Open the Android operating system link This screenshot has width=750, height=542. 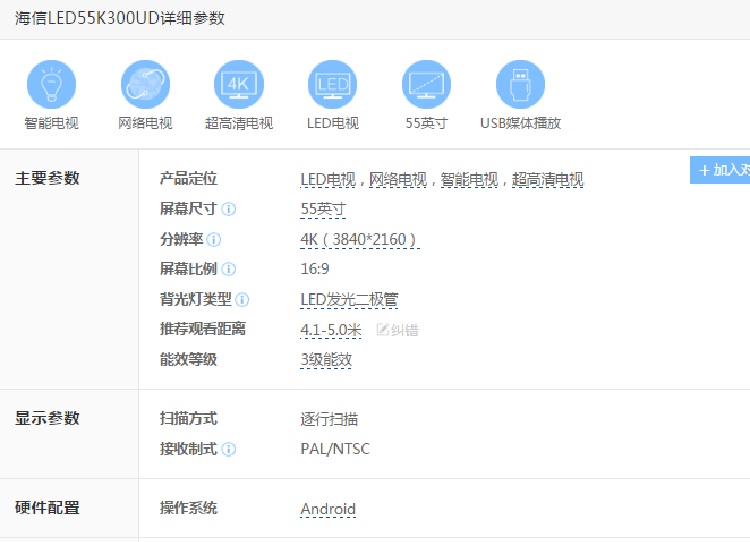point(328,509)
